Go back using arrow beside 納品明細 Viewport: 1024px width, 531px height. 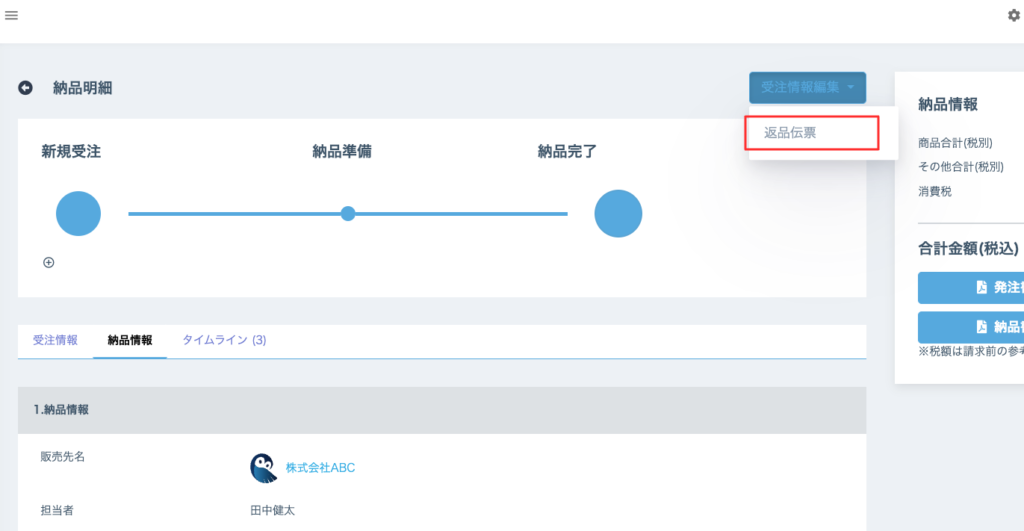[26, 88]
